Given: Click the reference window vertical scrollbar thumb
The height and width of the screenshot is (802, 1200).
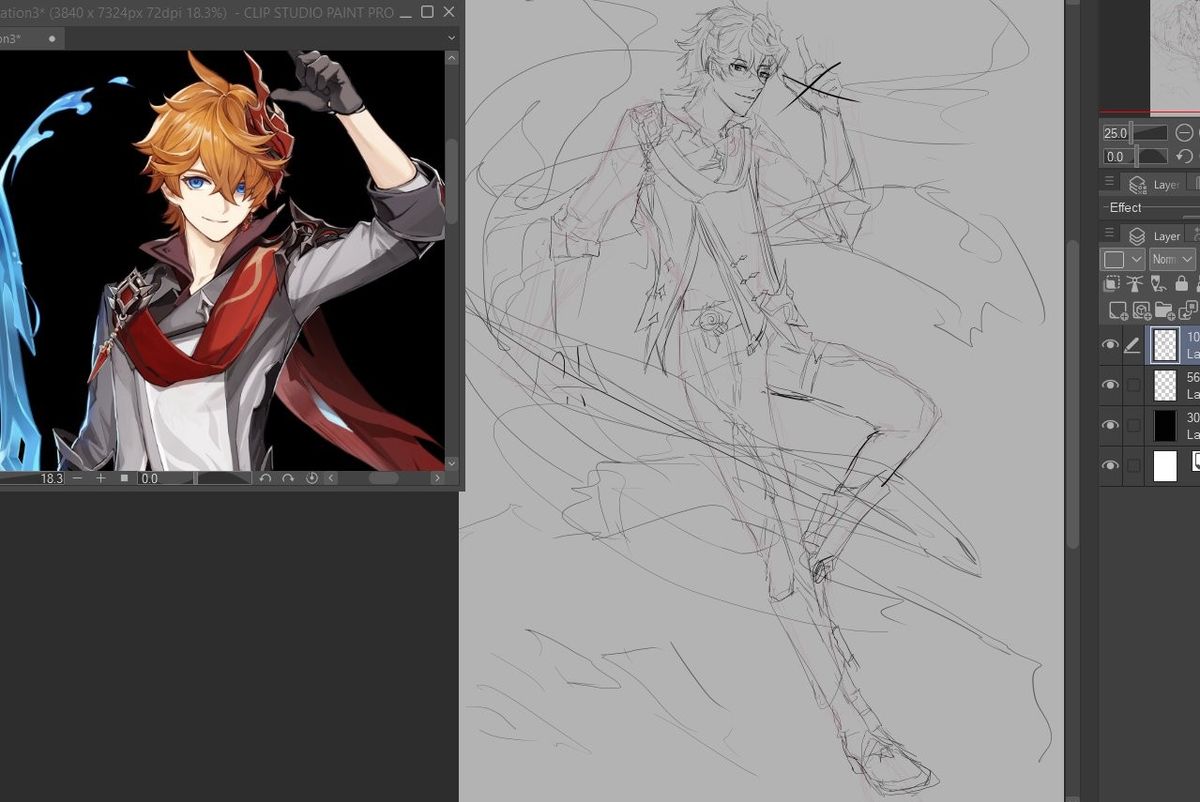Looking at the screenshot, I should point(452,180).
